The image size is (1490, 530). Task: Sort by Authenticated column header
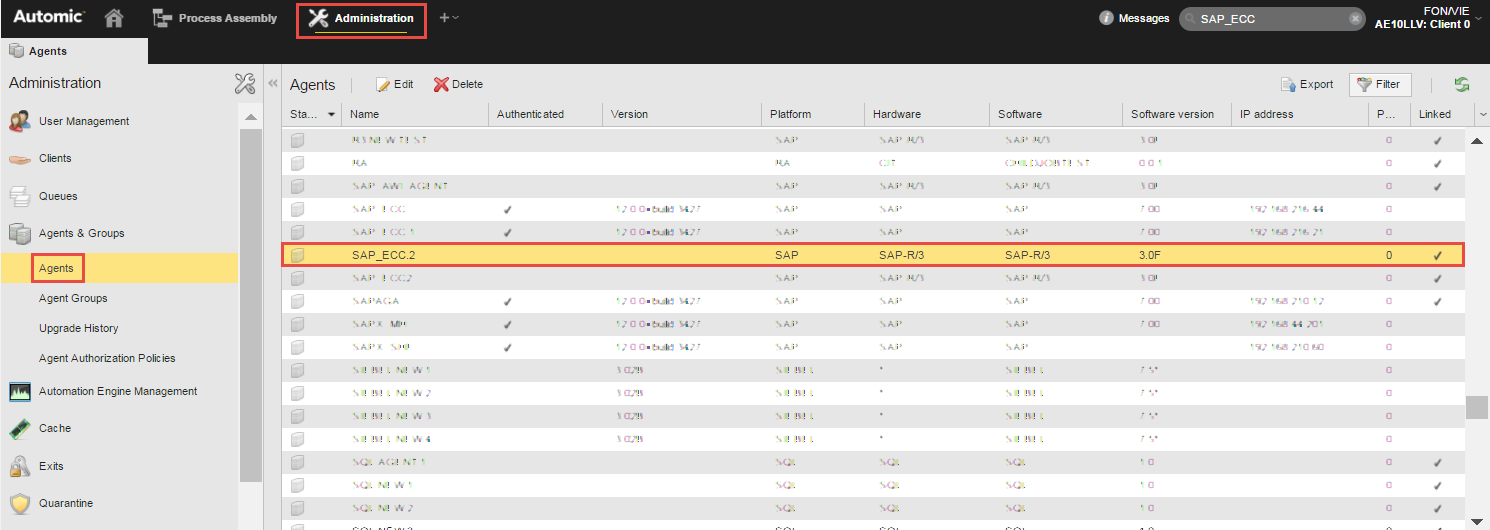click(x=546, y=114)
